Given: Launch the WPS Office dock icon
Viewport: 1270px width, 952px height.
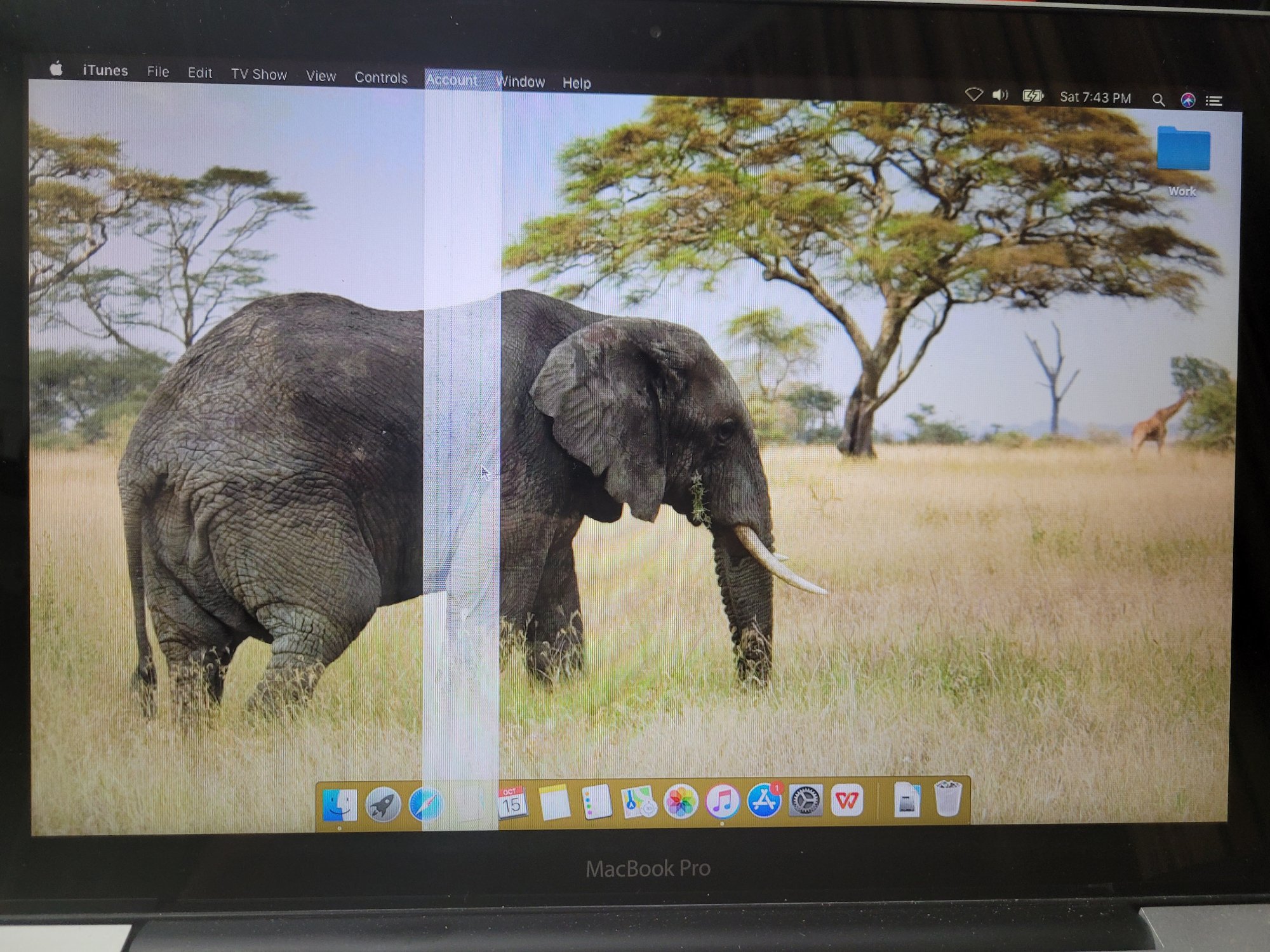Looking at the screenshot, I should (847, 800).
